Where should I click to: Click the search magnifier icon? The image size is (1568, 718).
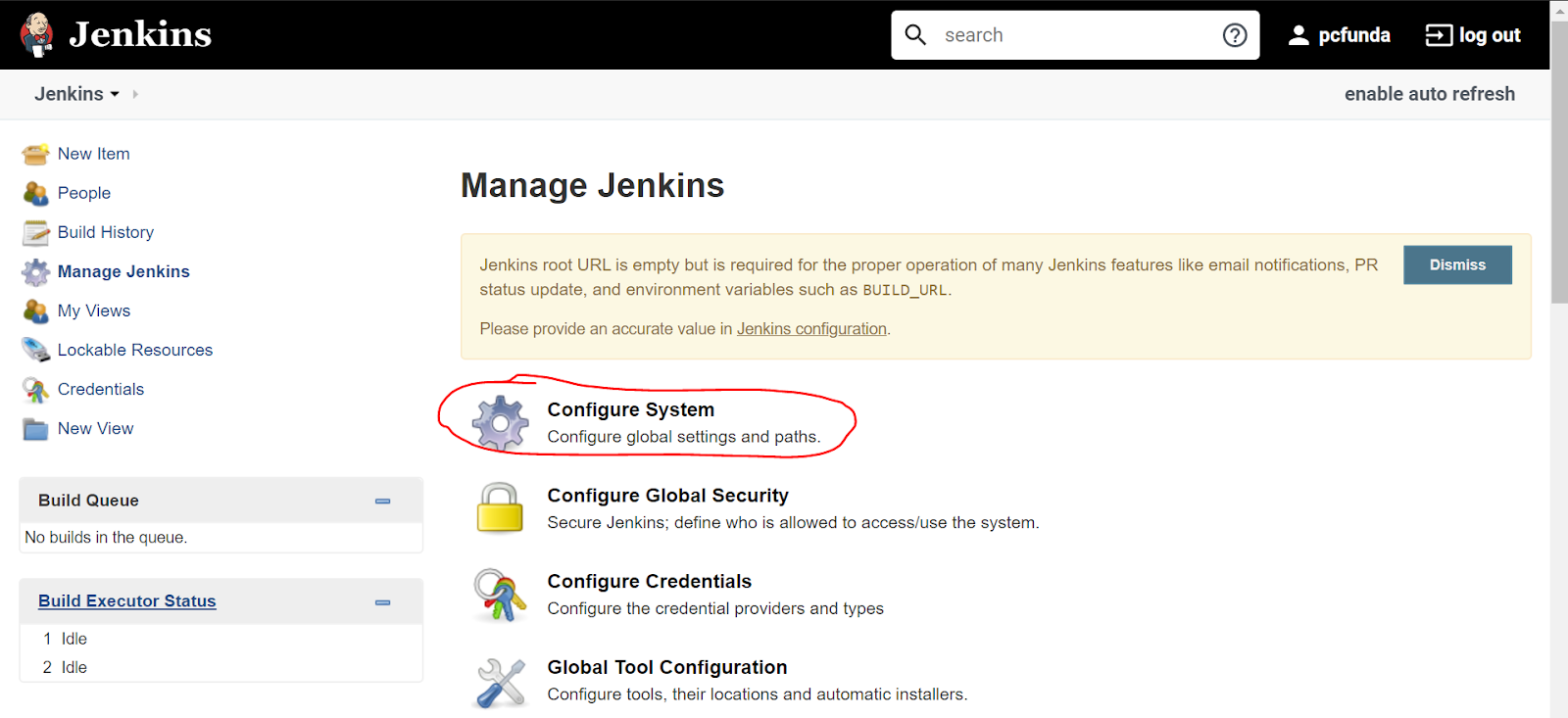click(x=915, y=35)
